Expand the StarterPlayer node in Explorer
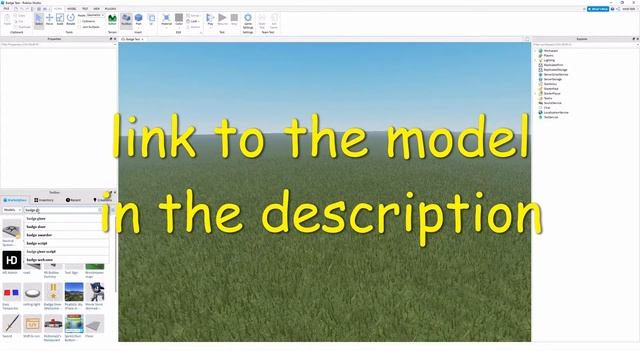 point(536,93)
